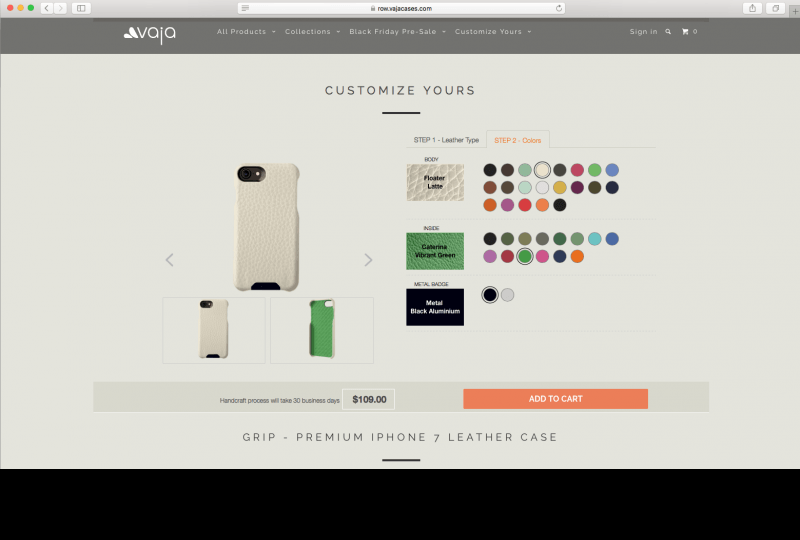Show previous product image arrow

point(170,260)
